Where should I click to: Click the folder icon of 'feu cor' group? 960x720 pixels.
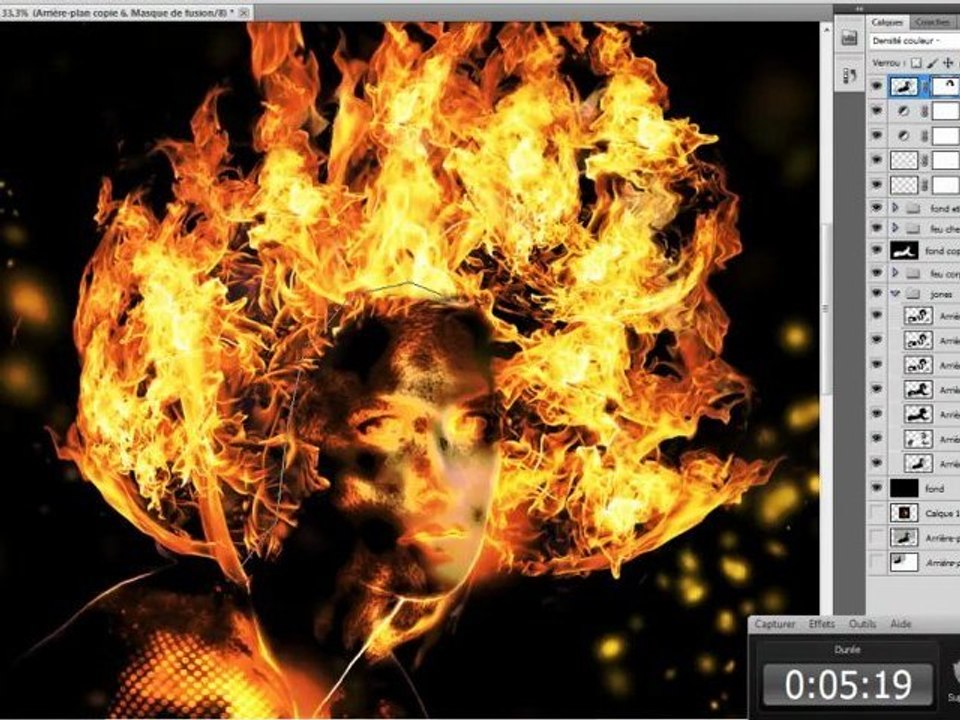click(913, 273)
